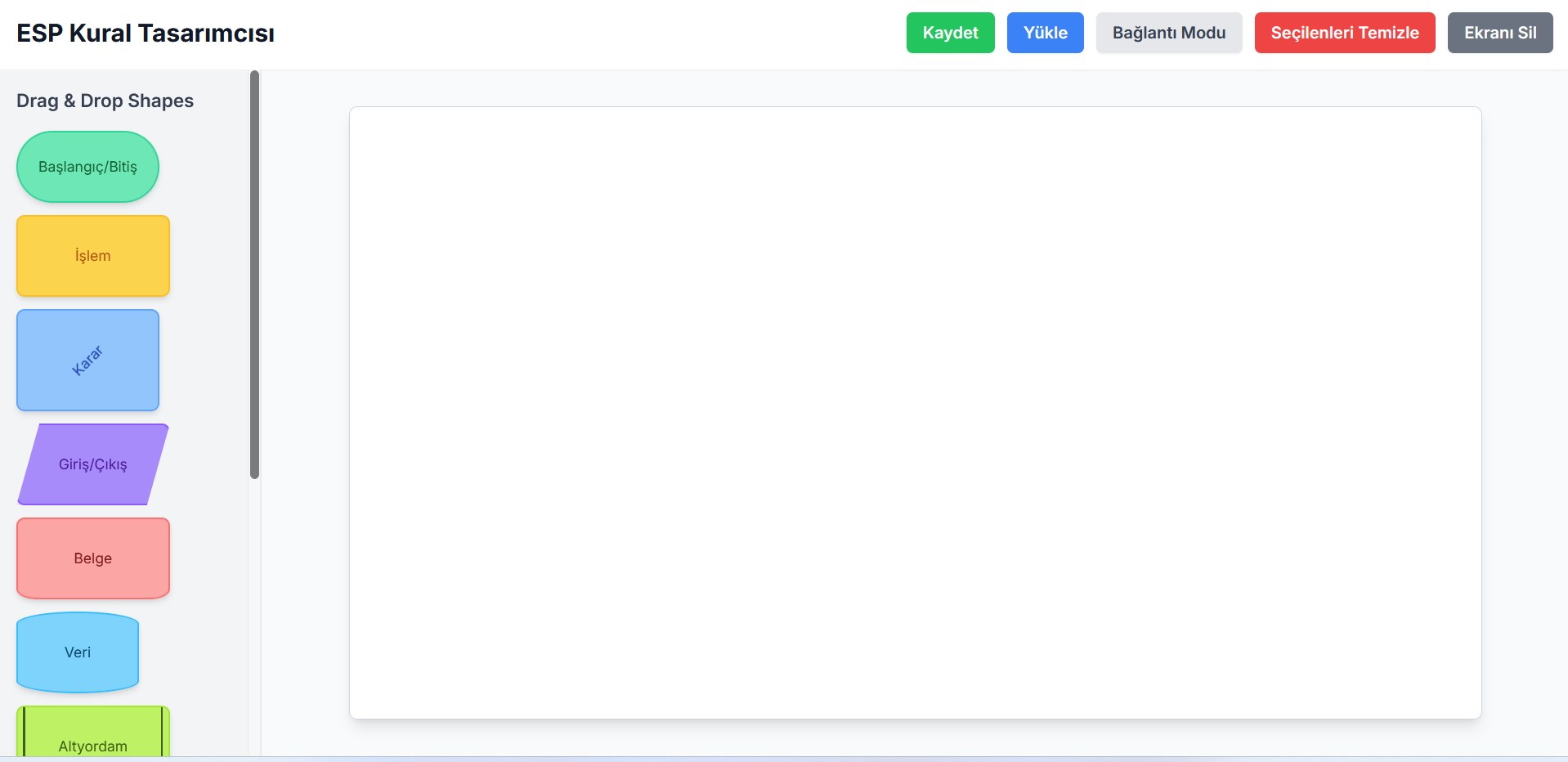Click the ESP Kural Tasarımcısı title

pyautogui.click(x=146, y=34)
